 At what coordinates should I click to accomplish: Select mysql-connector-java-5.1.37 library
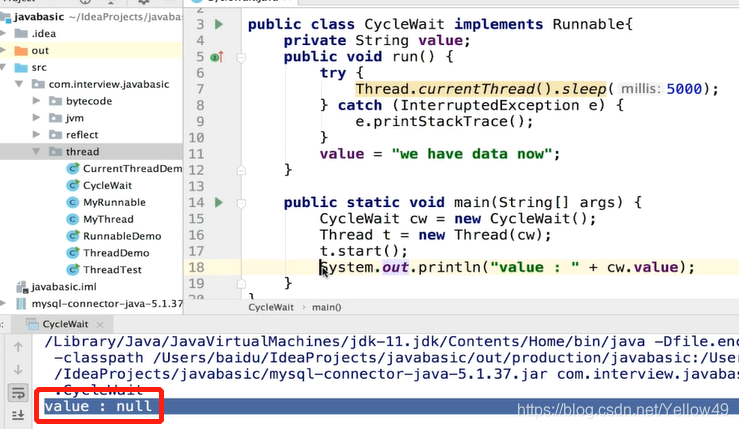(x=107, y=304)
